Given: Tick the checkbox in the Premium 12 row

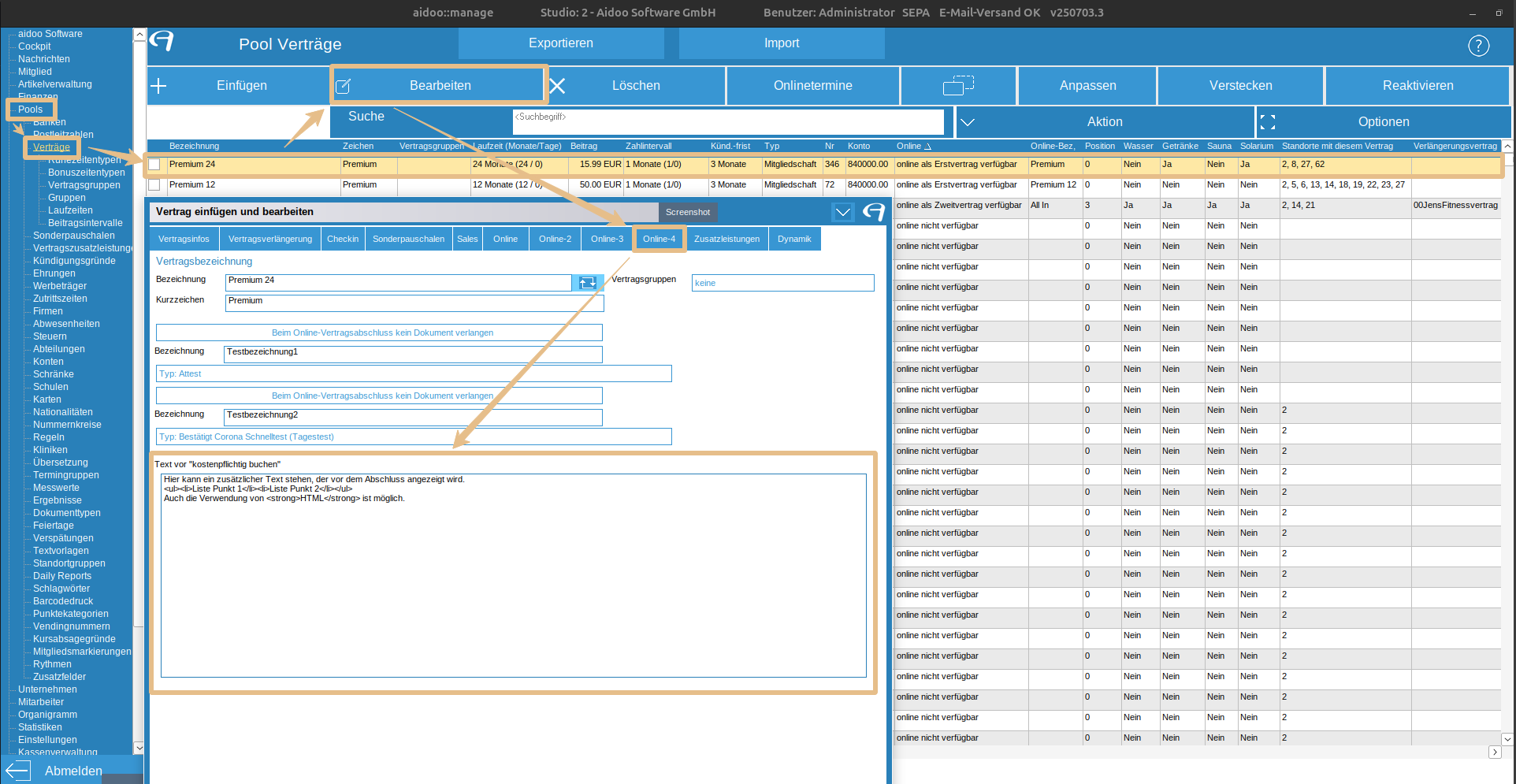Looking at the screenshot, I should point(154,185).
